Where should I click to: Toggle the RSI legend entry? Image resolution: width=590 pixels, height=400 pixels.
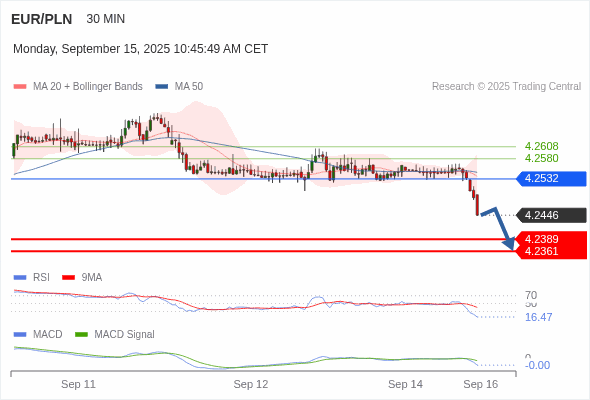point(32,277)
